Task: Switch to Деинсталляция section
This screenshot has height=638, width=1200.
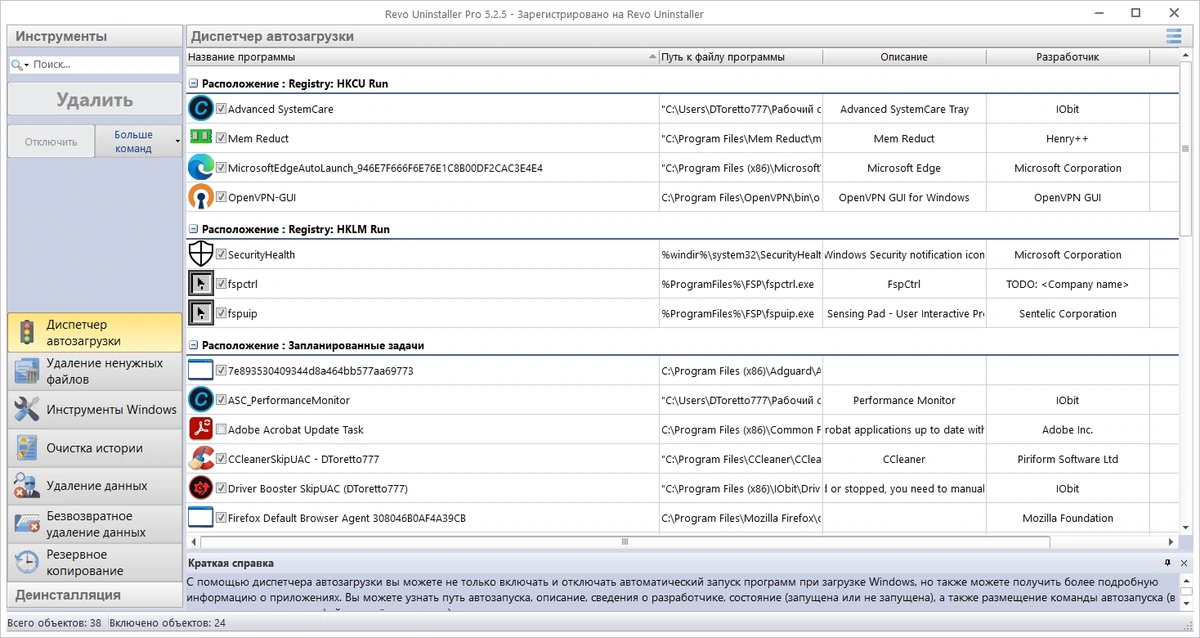Action: 95,594
